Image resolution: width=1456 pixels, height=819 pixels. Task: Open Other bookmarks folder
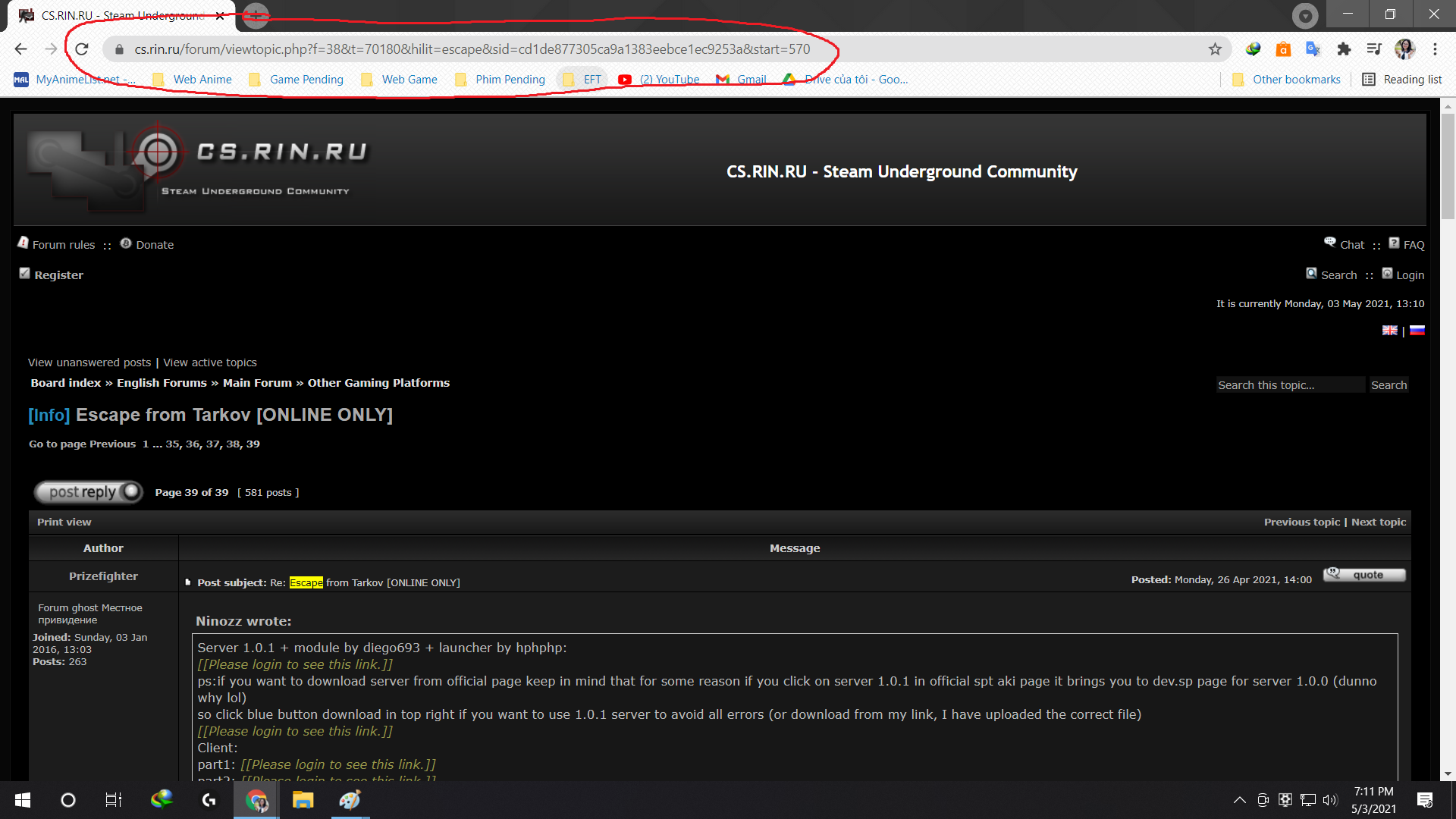tap(1286, 80)
